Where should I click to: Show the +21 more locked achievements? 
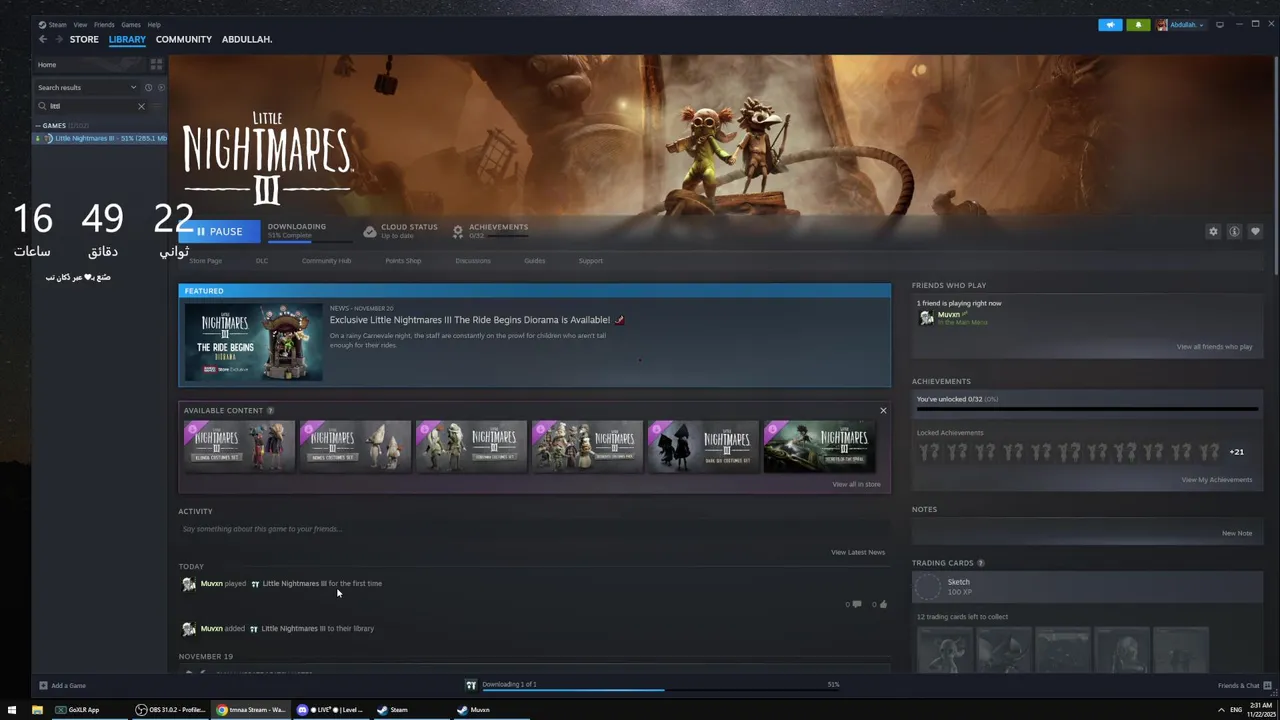click(x=1236, y=452)
